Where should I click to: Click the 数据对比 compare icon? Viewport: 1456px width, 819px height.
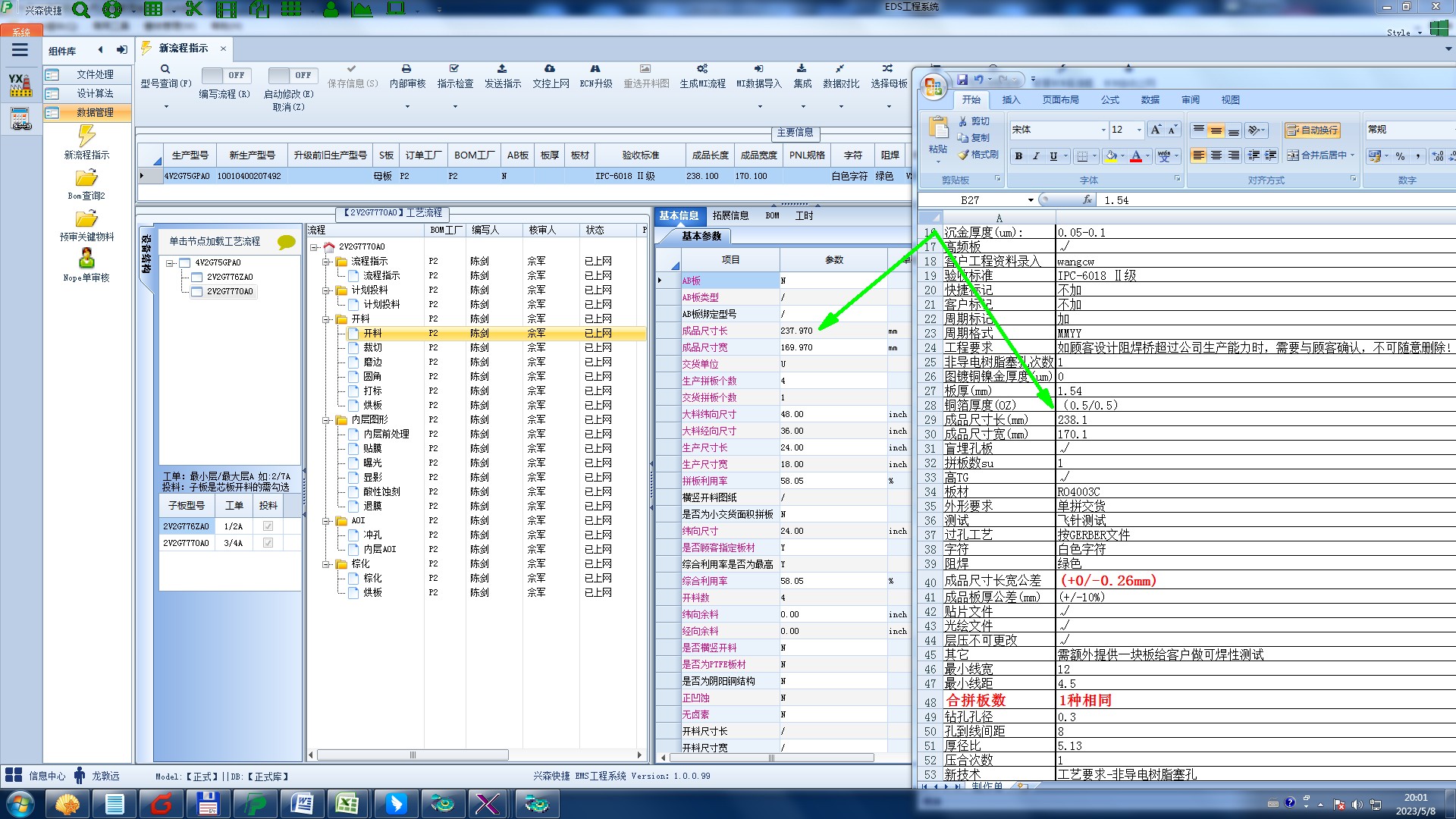[840, 69]
